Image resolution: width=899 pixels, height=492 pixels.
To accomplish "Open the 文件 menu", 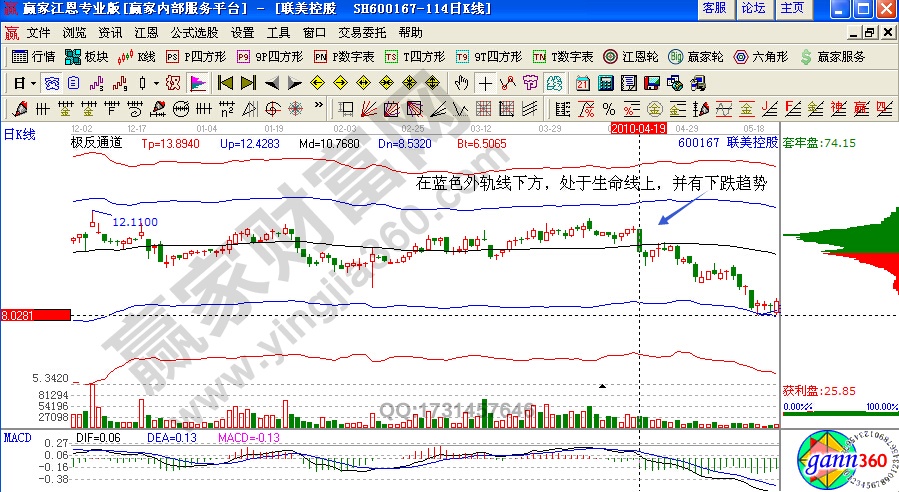I will 38,33.
